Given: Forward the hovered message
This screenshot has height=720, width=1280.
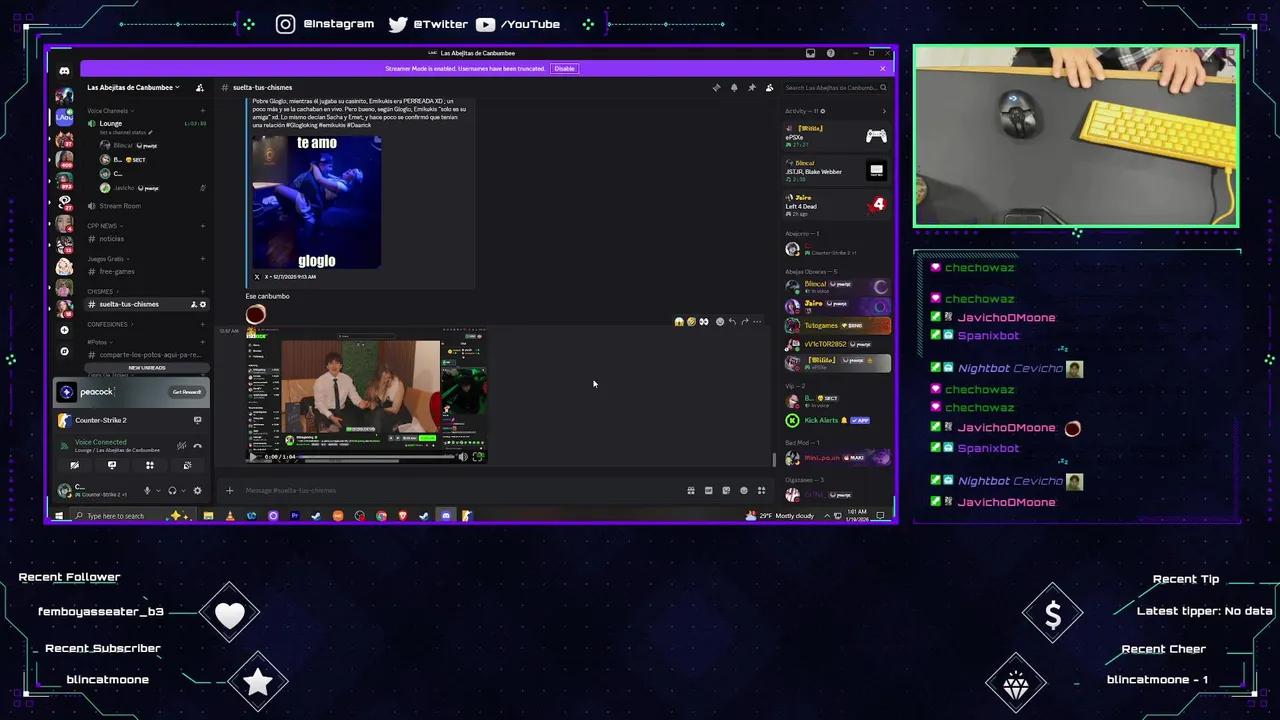Looking at the screenshot, I should pos(744,322).
